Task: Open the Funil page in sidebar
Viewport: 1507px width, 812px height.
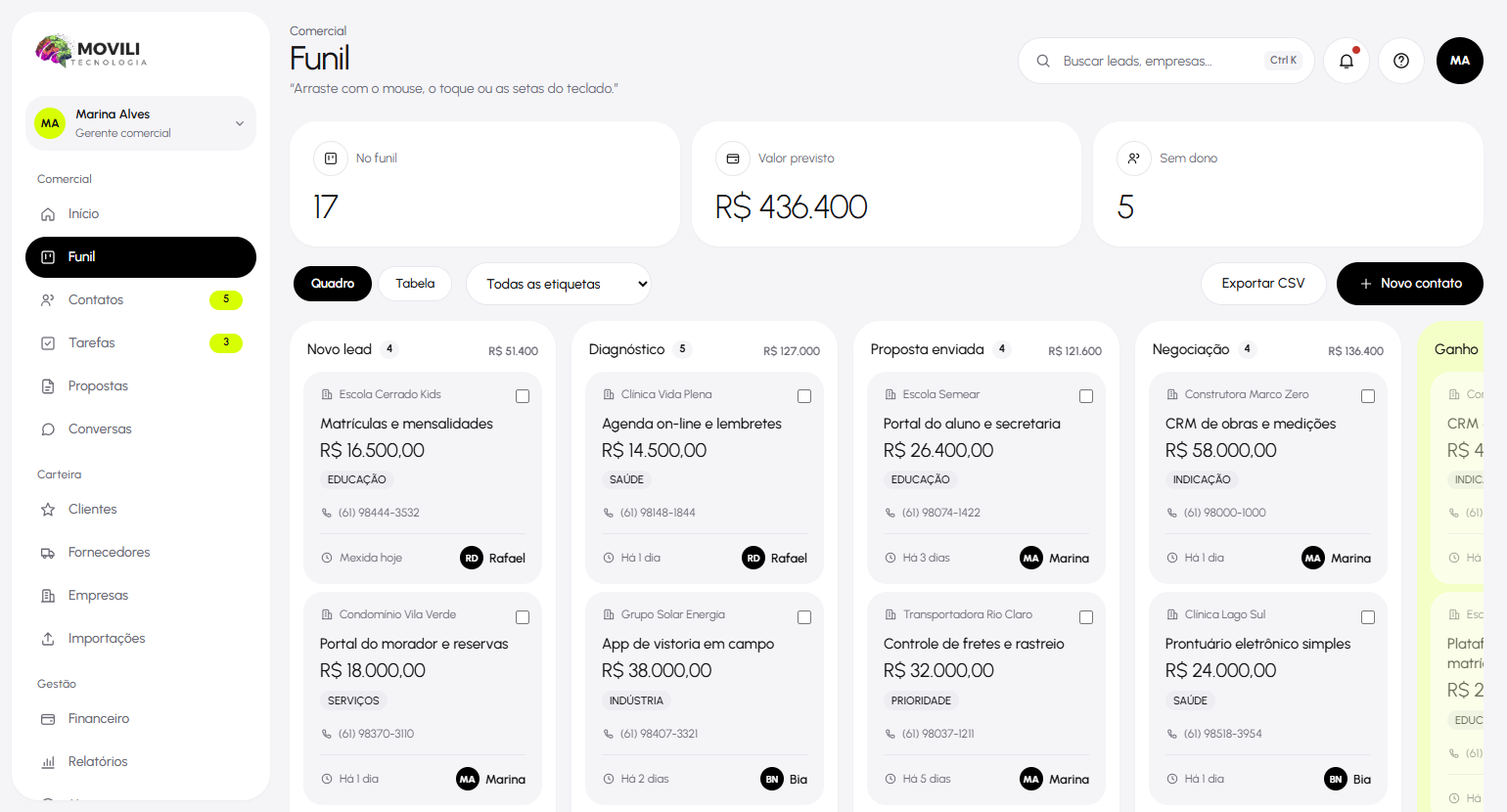Action: 141,257
